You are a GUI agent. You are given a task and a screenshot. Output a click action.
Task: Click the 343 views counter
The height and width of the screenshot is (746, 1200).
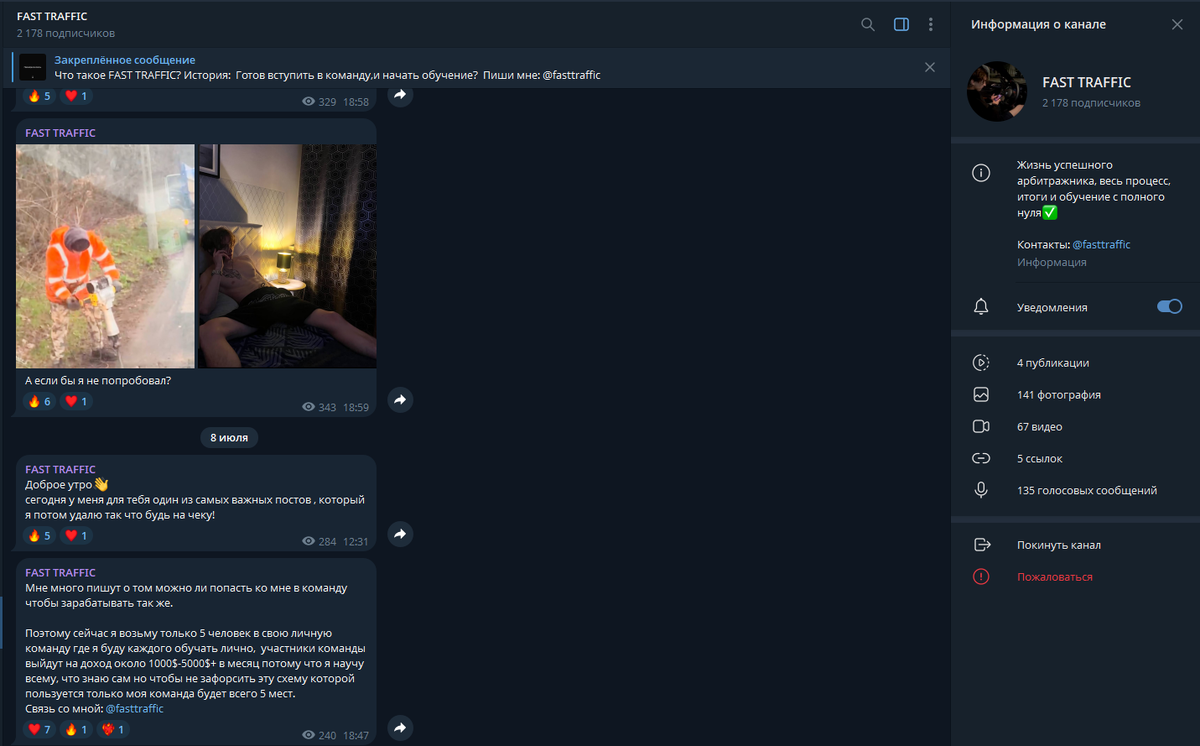[319, 407]
